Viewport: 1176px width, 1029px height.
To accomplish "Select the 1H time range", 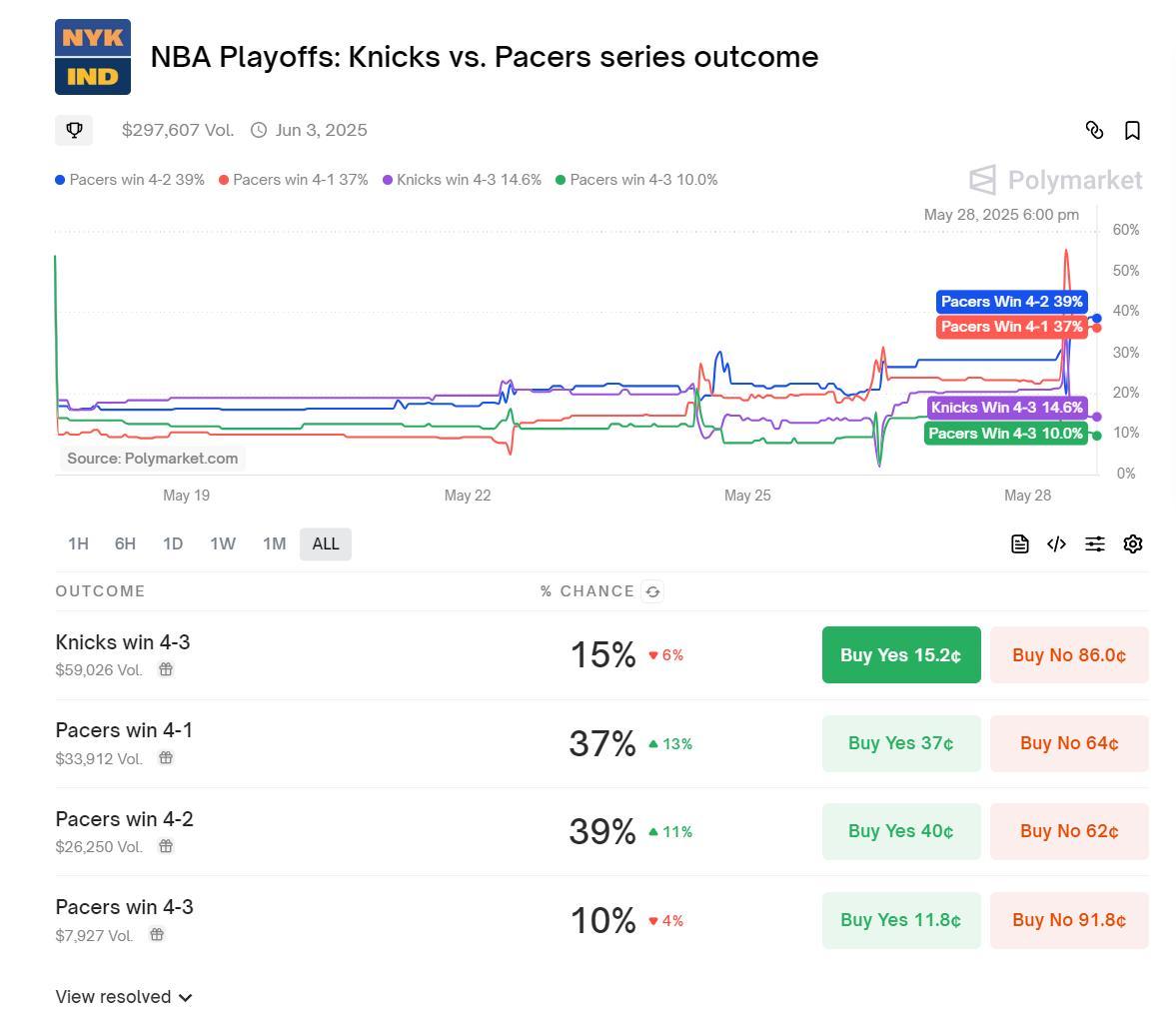I will tap(78, 543).
